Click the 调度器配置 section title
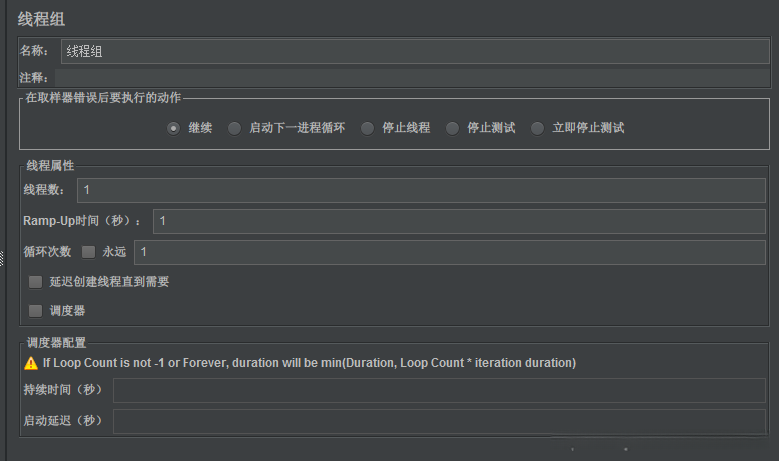This screenshot has width=779, height=461. point(56,342)
